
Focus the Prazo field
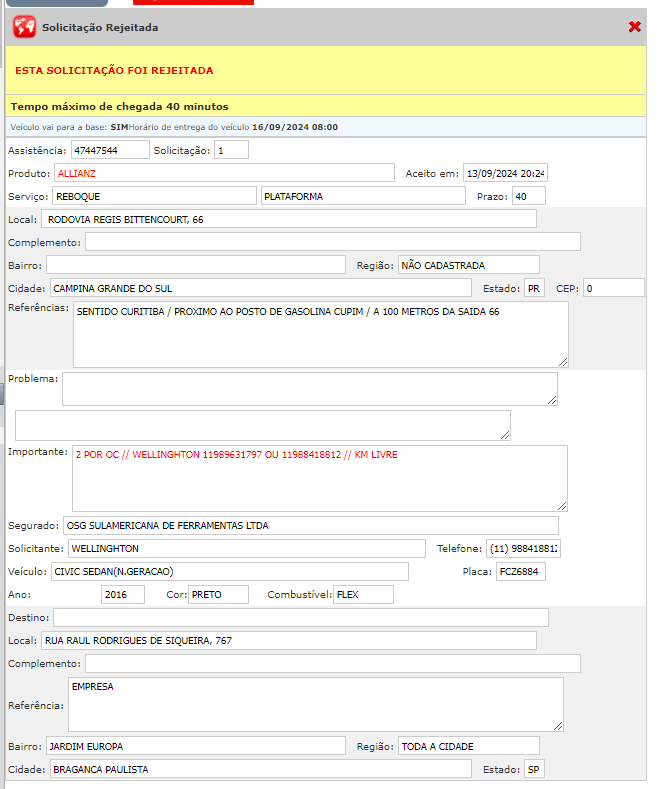pyautogui.click(x=529, y=196)
